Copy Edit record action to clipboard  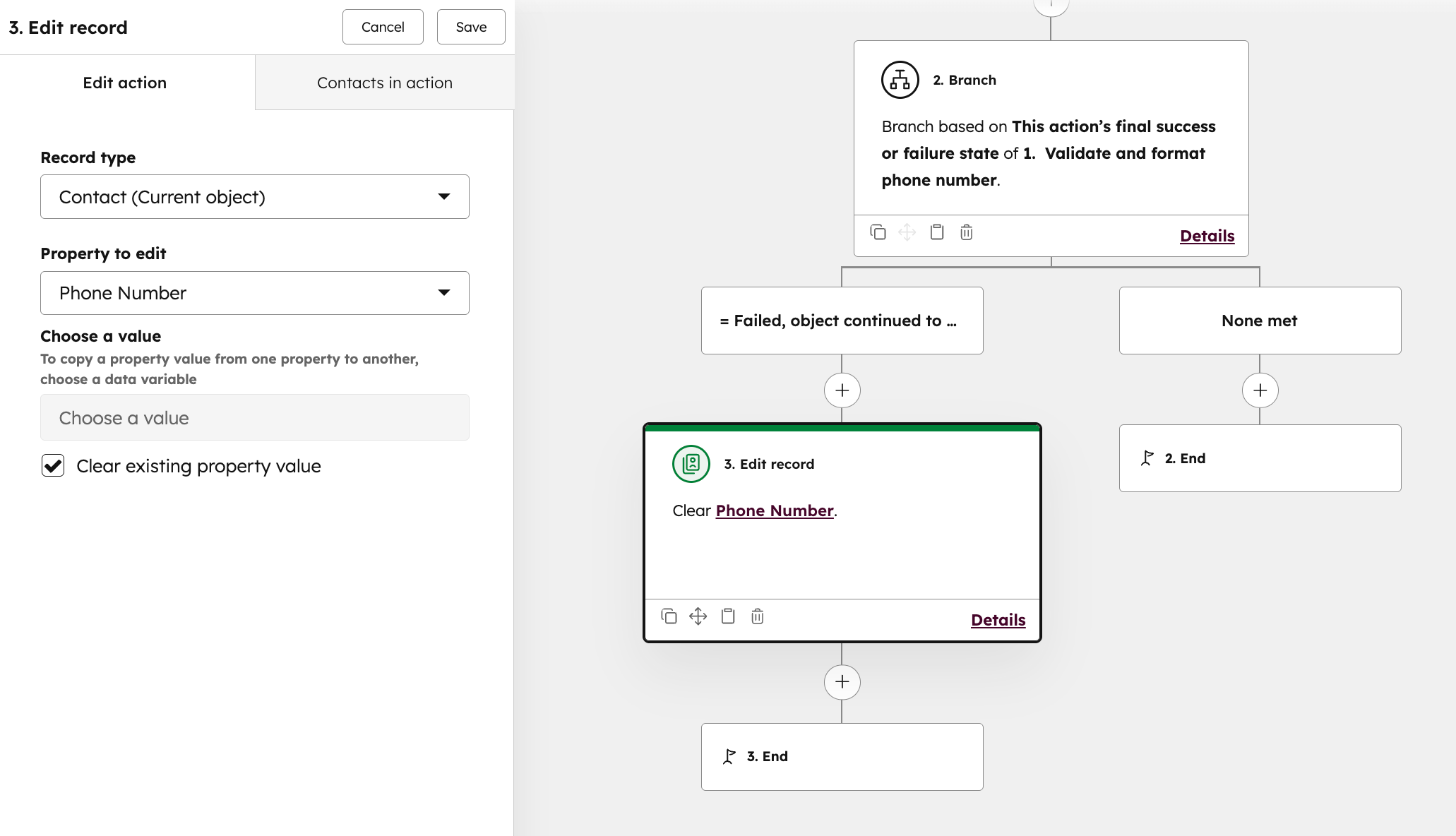pyautogui.click(x=728, y=616)
